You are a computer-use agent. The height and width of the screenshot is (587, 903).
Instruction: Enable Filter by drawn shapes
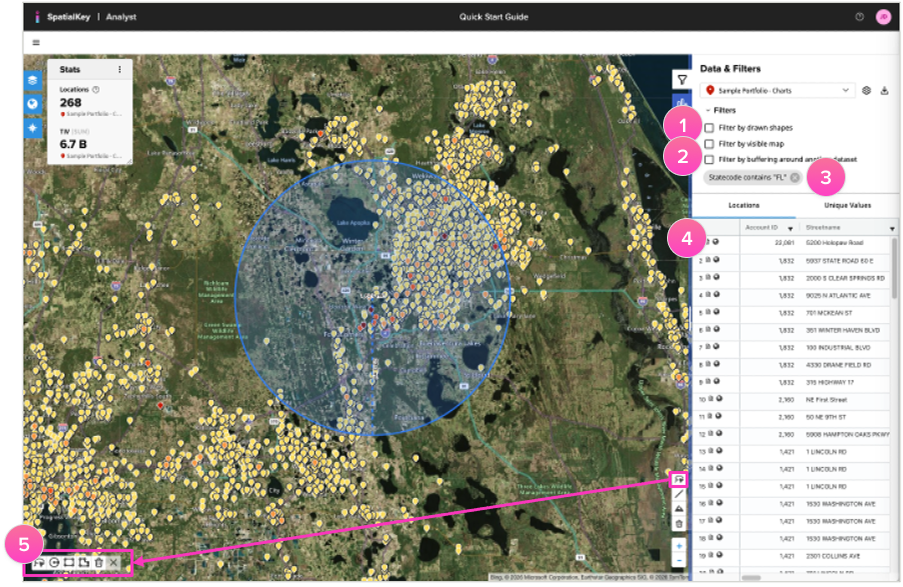point(709,128)
